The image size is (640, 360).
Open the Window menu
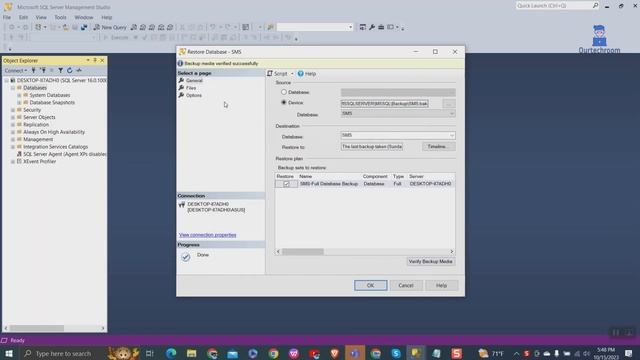[84, 18]
